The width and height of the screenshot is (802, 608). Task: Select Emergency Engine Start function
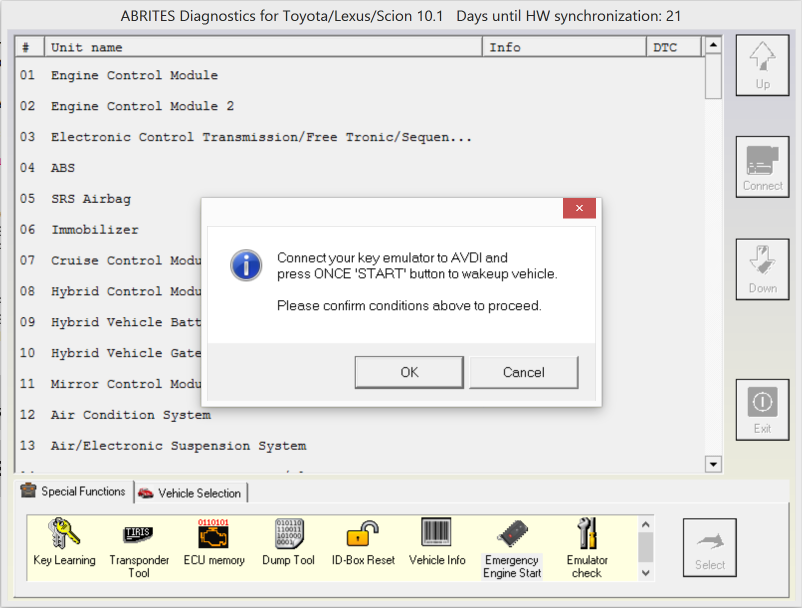(x=512, y=549)
